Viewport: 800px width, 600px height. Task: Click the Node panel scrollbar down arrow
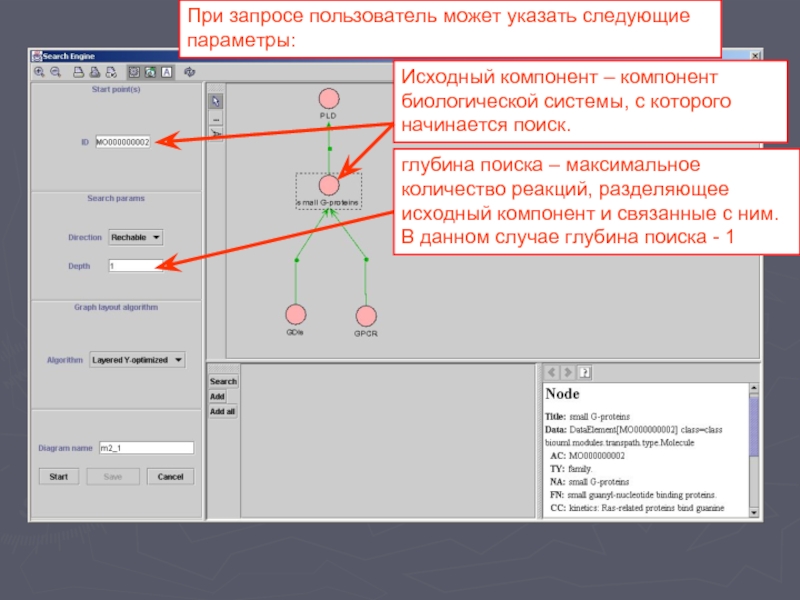754,512
